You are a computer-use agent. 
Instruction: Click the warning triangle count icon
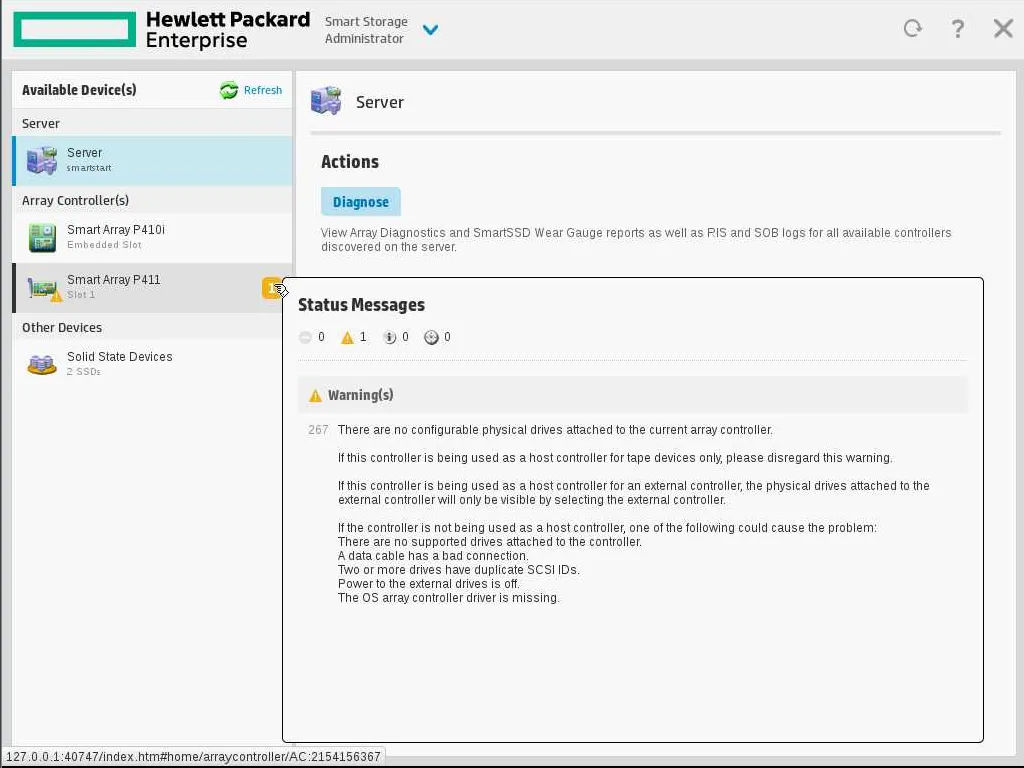347,338
